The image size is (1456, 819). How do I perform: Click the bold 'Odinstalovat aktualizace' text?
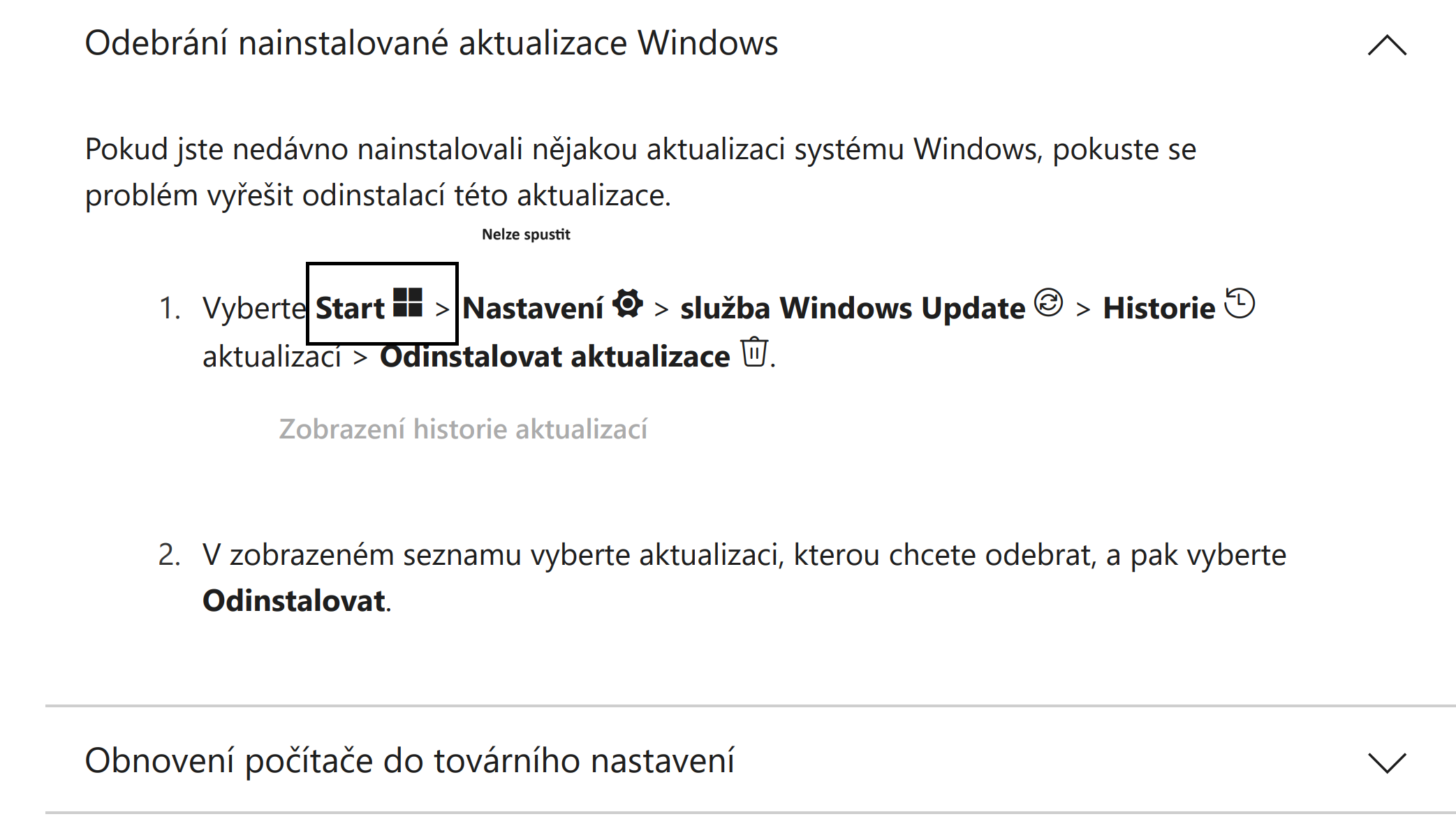tap(554, 357)
